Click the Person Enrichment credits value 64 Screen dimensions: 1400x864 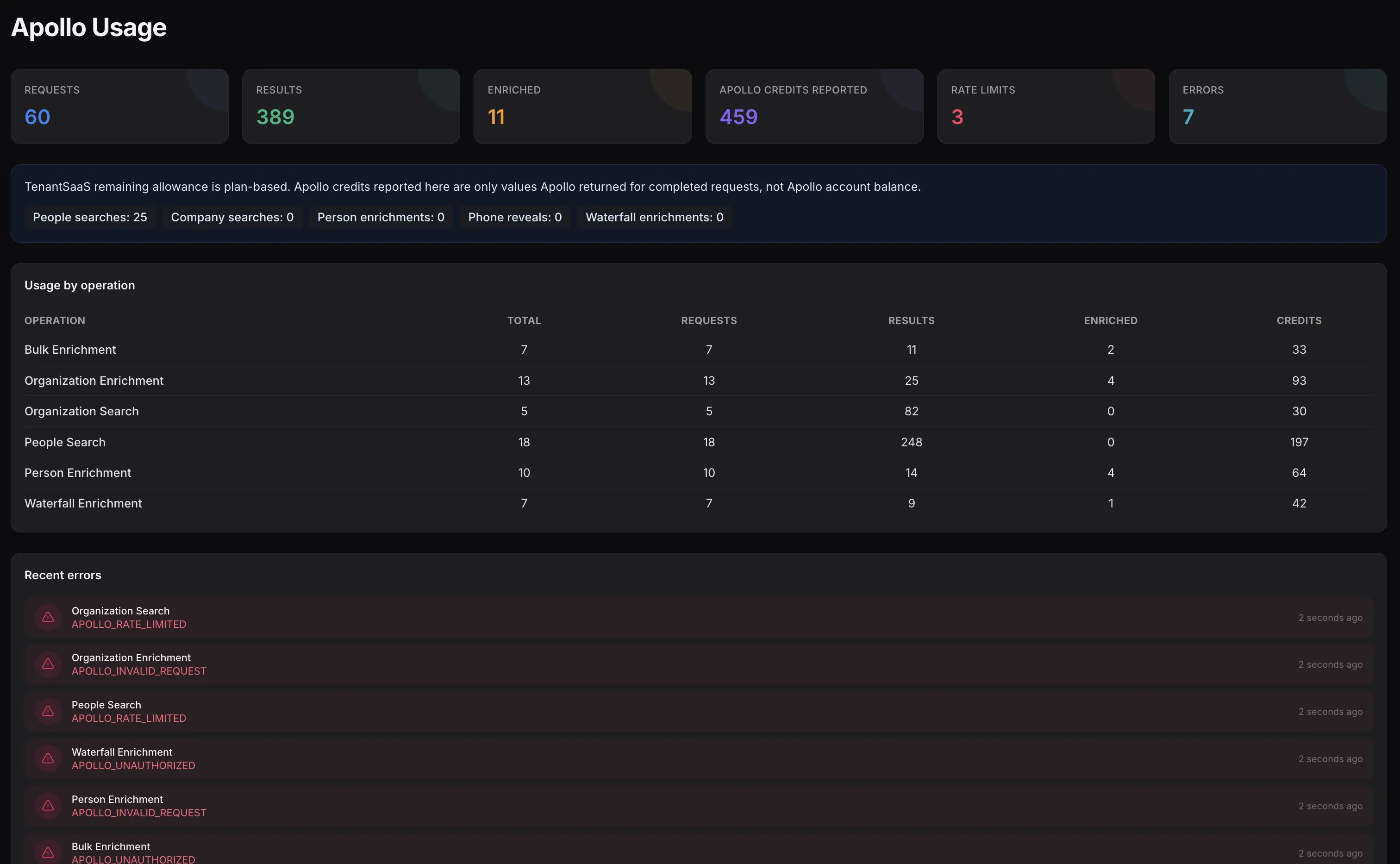(1299, 473)
